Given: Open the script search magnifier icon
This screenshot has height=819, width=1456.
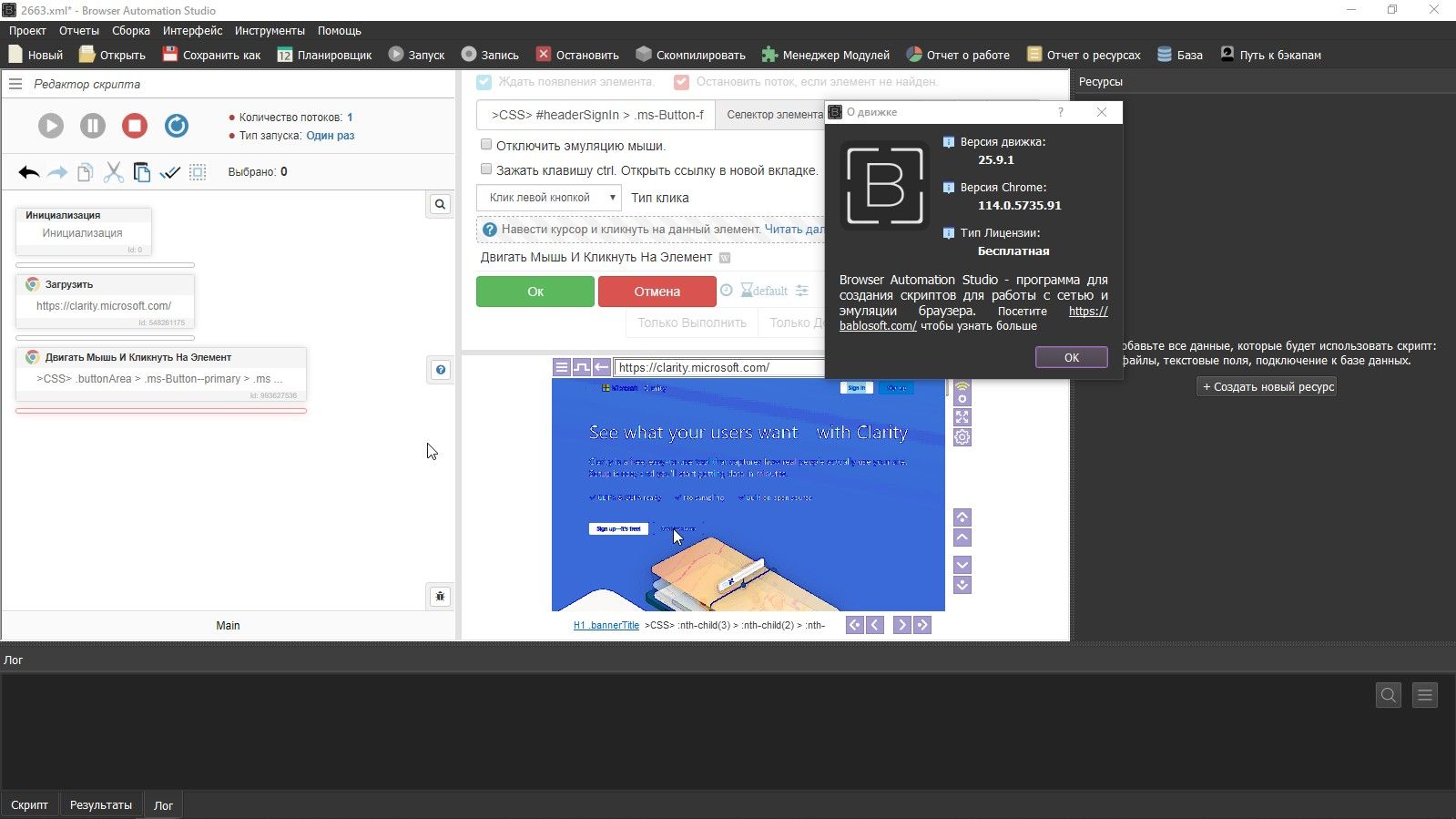Looking at the screenshot, I should [x=440, y=204].
